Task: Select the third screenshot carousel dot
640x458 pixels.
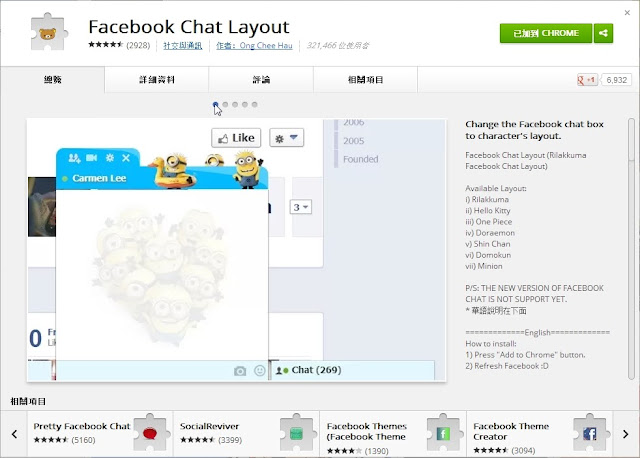Action: pyautogui.click(x=235, y=104)
